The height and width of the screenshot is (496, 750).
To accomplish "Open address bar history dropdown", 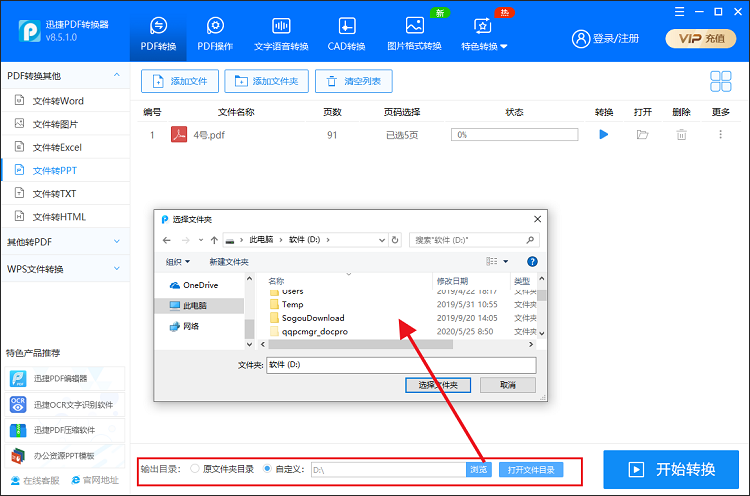I will point(382,240).
